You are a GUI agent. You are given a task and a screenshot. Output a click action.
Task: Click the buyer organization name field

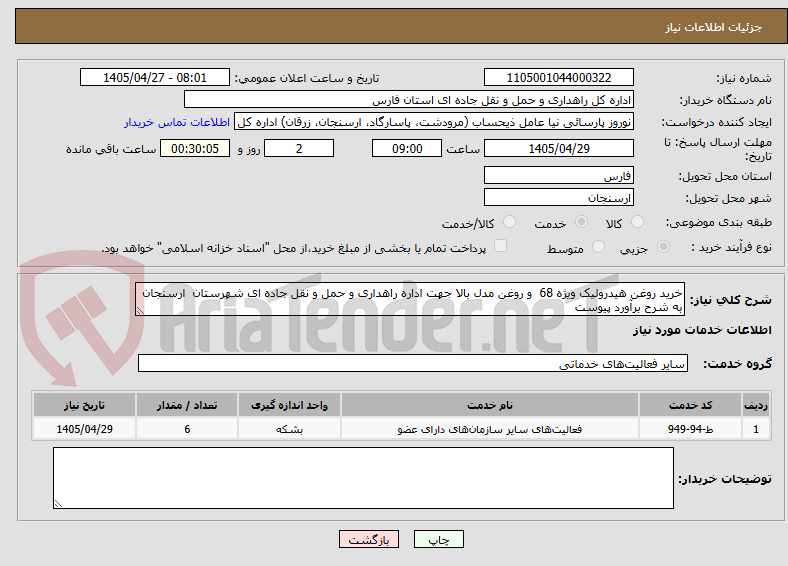click(x=409, y=100)
